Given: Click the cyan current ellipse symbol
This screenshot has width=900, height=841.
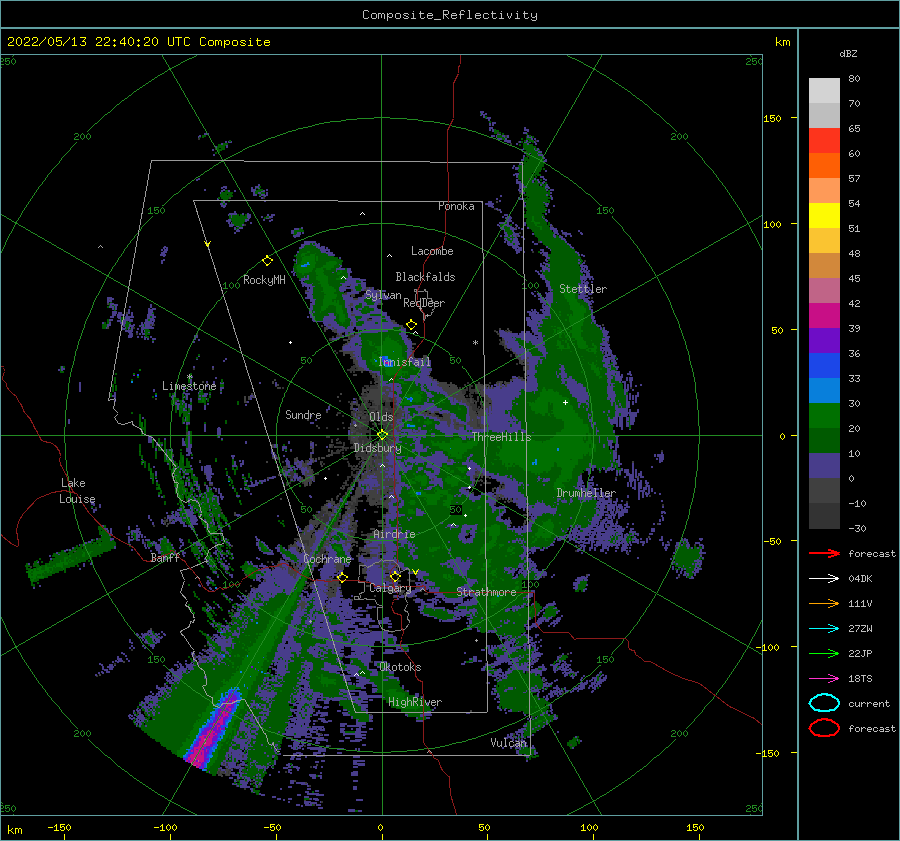Looking at the screenshot, I should 824,703.
